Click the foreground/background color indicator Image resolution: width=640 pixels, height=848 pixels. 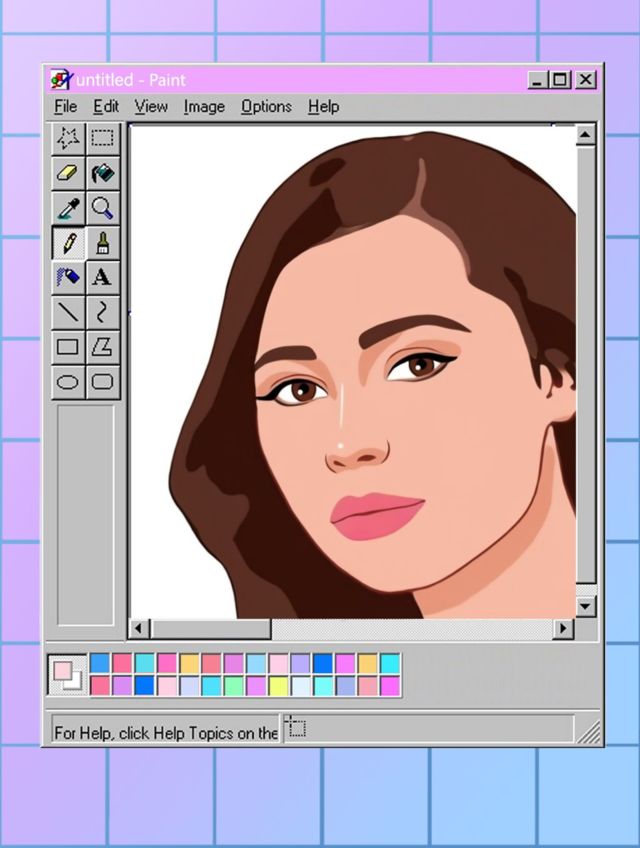68,675
